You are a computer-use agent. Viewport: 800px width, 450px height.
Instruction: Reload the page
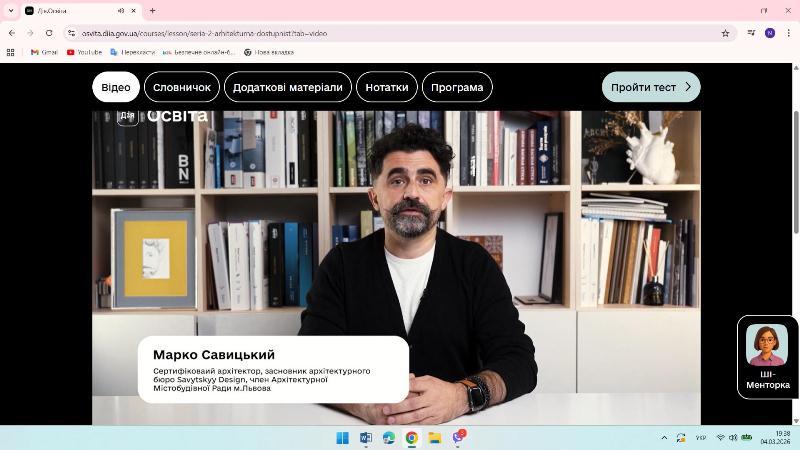point(49,33)
